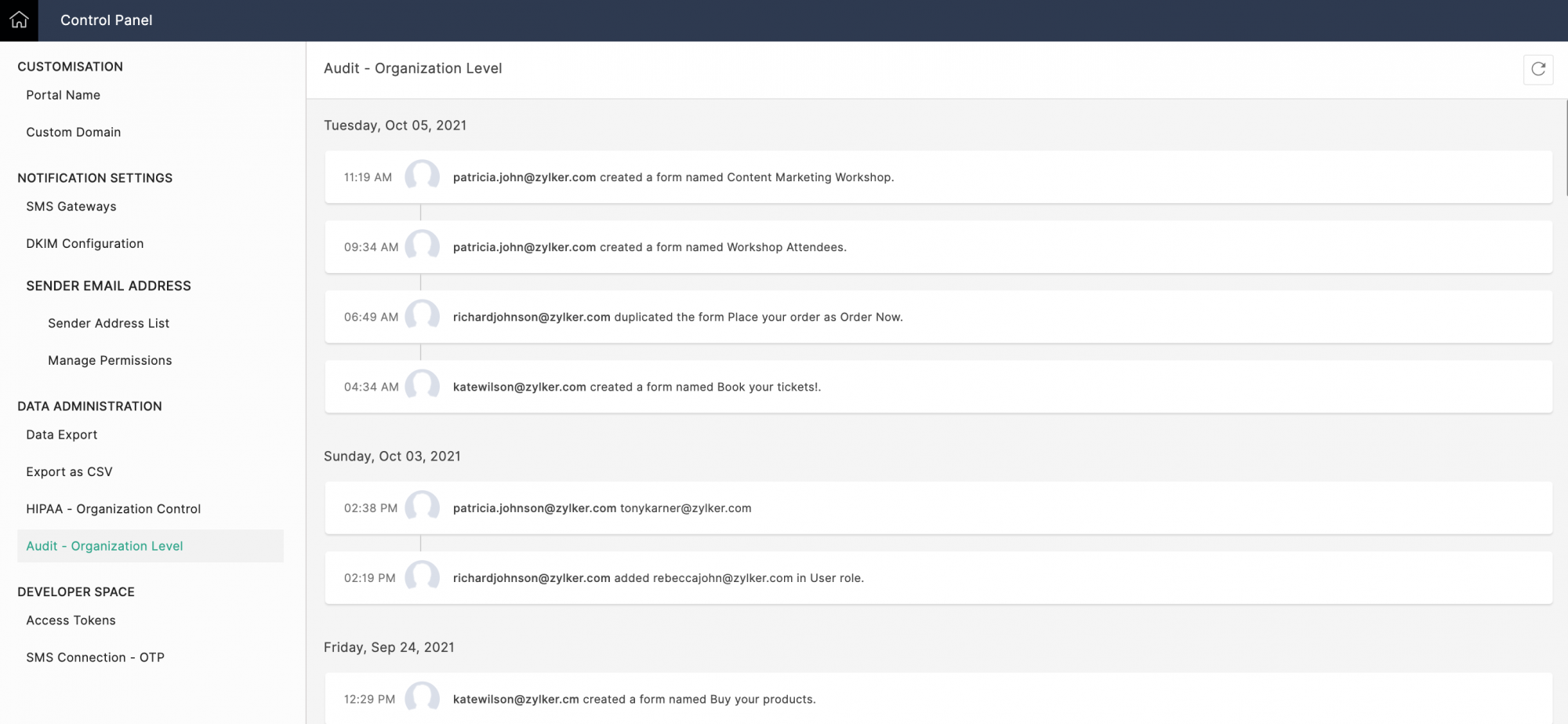Click Friday, Sep 24, 2021 date header
Viewport: 1568px width, 724px height.
[389, 647]
